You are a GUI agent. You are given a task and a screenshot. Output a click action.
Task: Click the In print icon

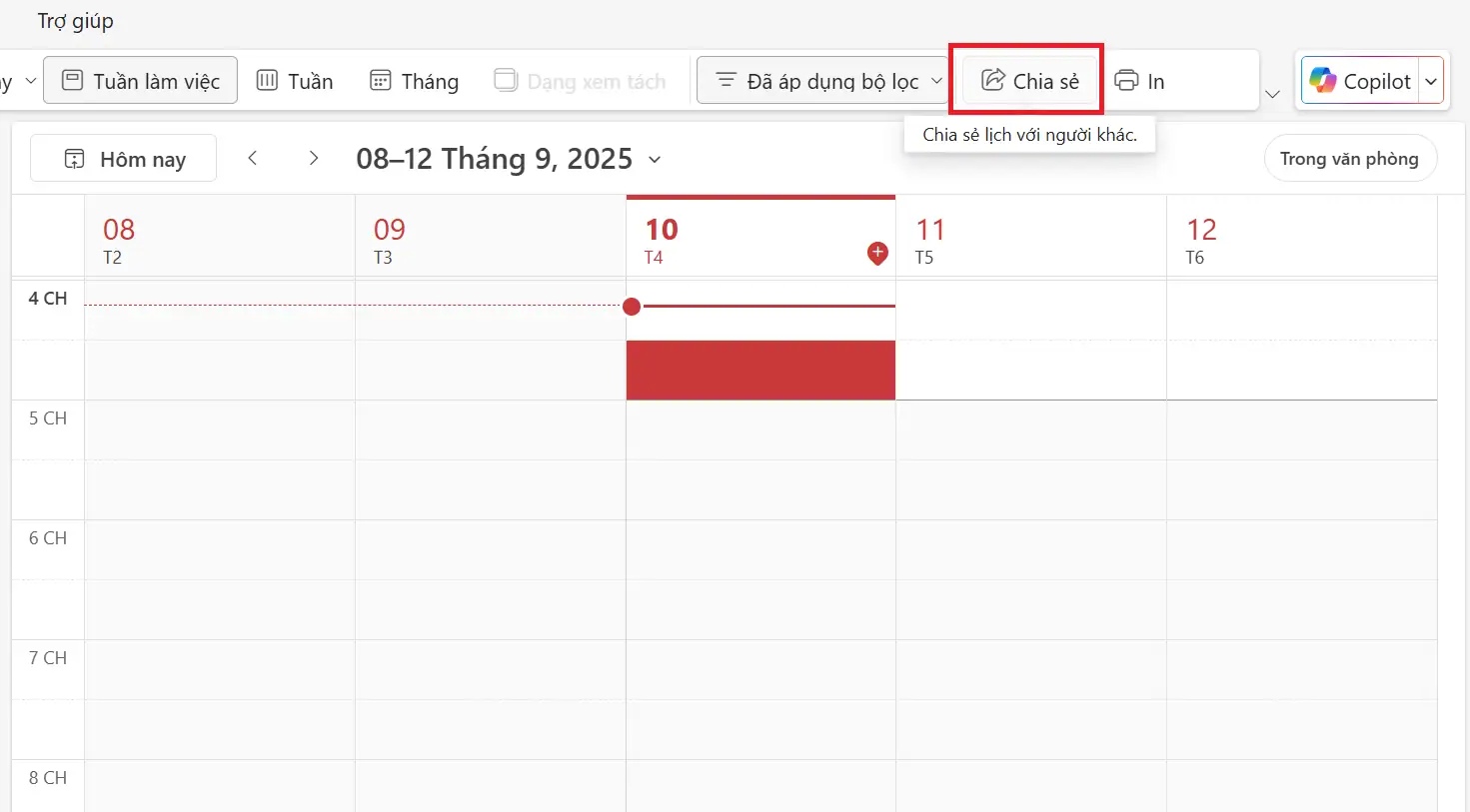pos(1126,81)
